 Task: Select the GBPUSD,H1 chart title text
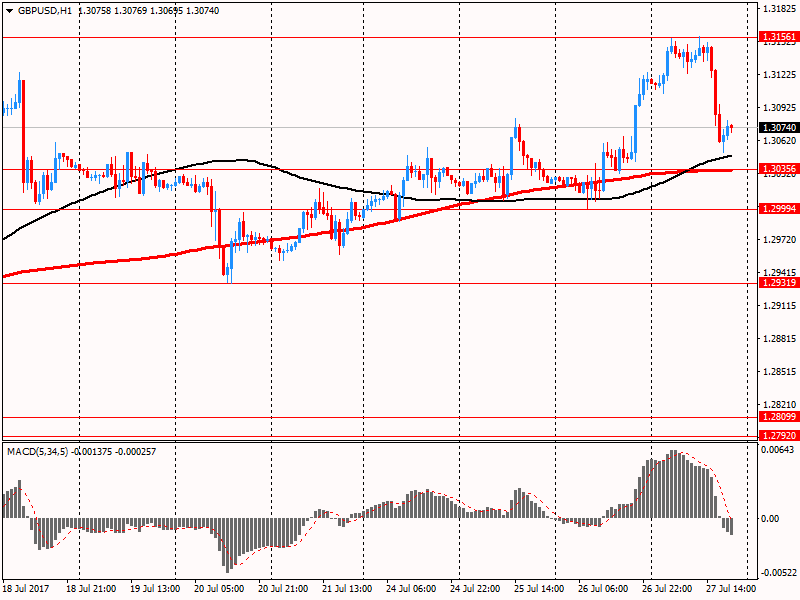pyautogui.click(x=45, y=11)
